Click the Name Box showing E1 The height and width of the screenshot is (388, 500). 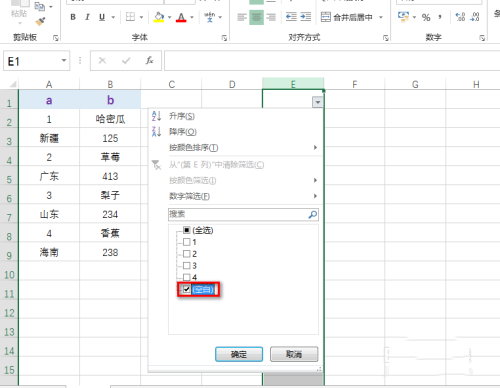coord(32,61)
